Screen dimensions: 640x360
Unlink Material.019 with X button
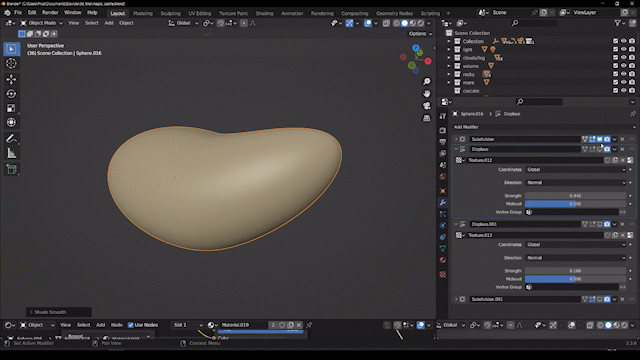(299, 325)
